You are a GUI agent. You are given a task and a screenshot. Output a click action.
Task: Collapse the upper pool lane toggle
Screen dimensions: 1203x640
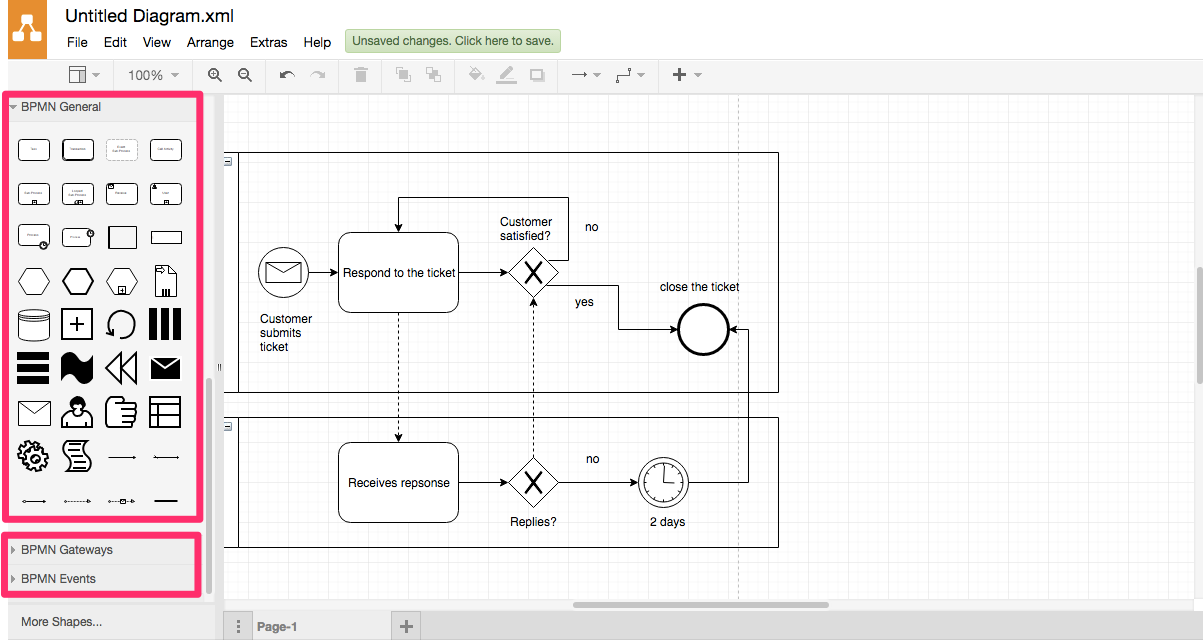coord(228,161)
